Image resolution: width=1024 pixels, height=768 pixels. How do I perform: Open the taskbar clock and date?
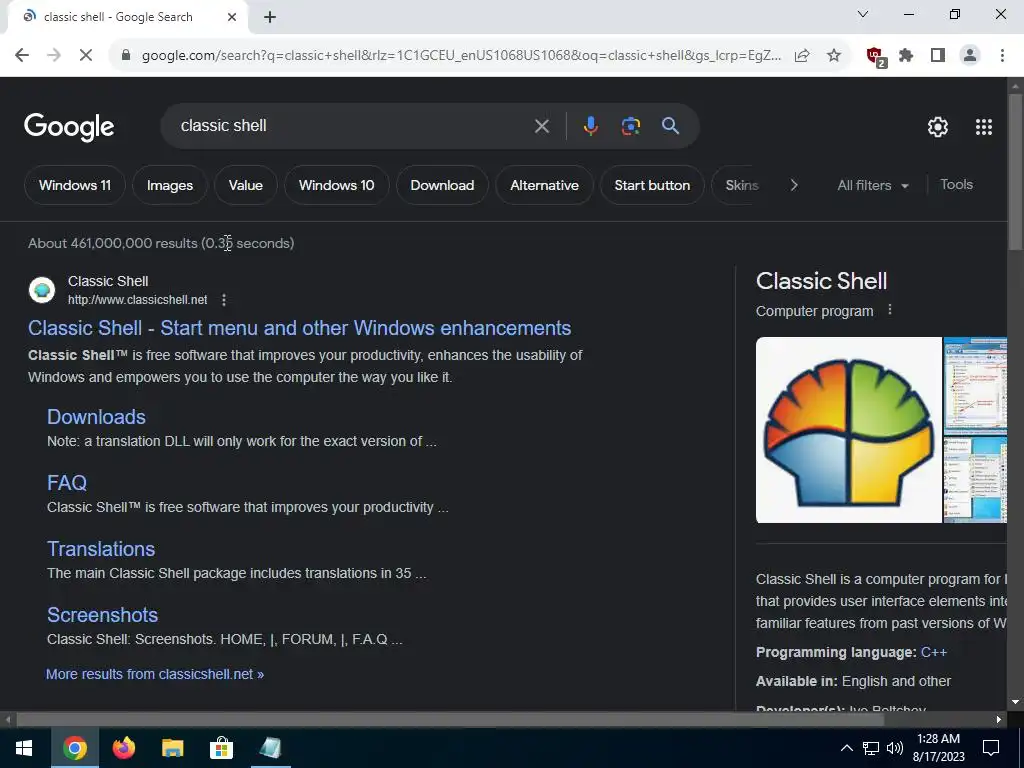938,748
